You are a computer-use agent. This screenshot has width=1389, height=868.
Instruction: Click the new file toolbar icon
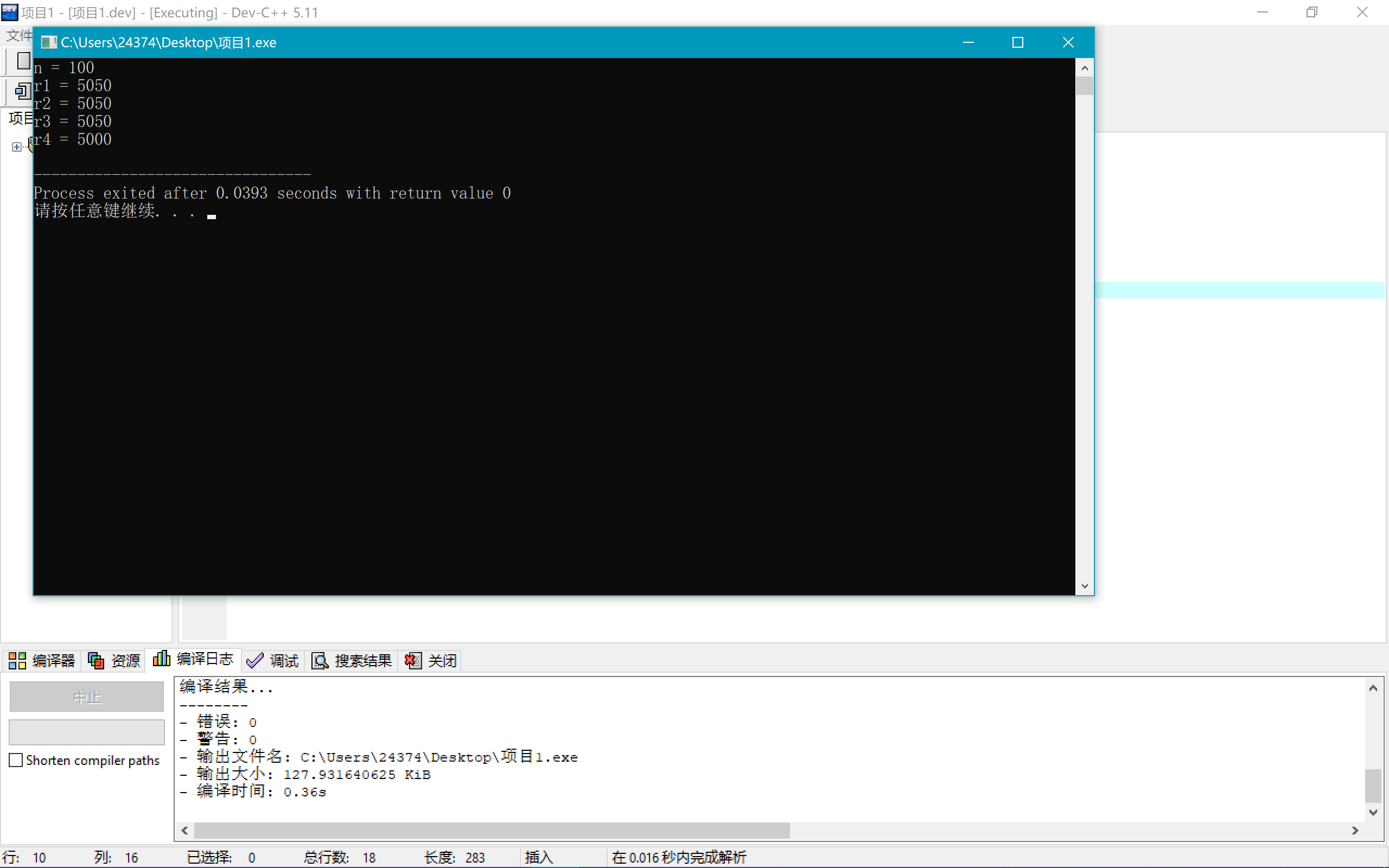click(23, 61)
